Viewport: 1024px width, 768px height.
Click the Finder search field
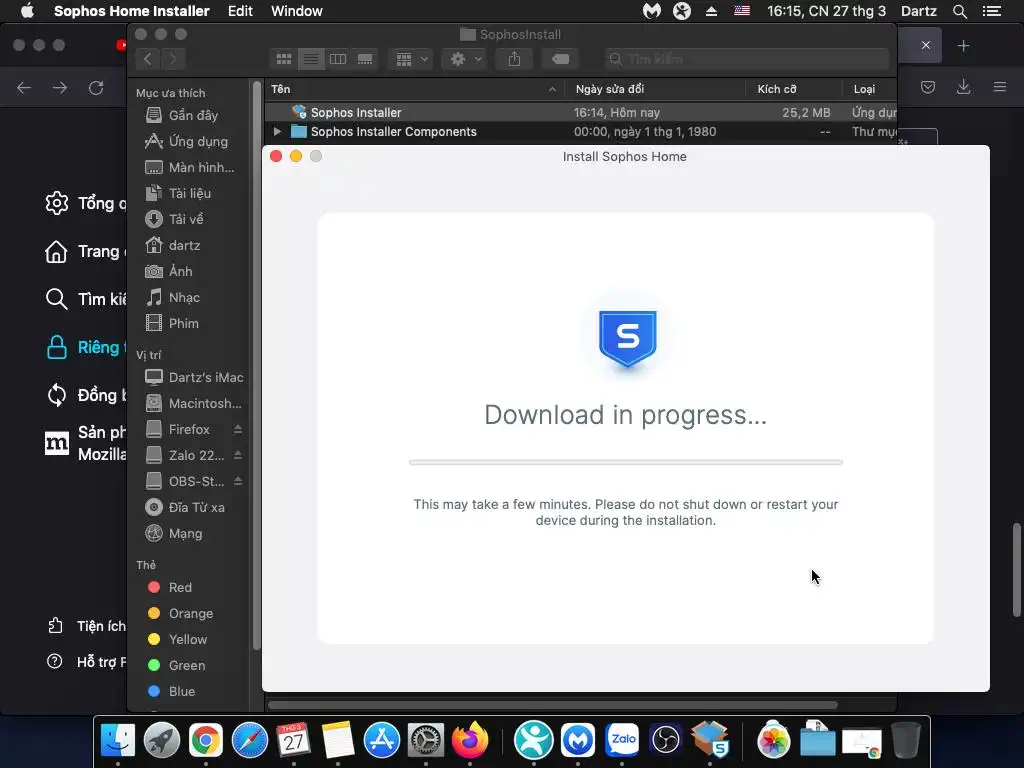coord(746,59)
